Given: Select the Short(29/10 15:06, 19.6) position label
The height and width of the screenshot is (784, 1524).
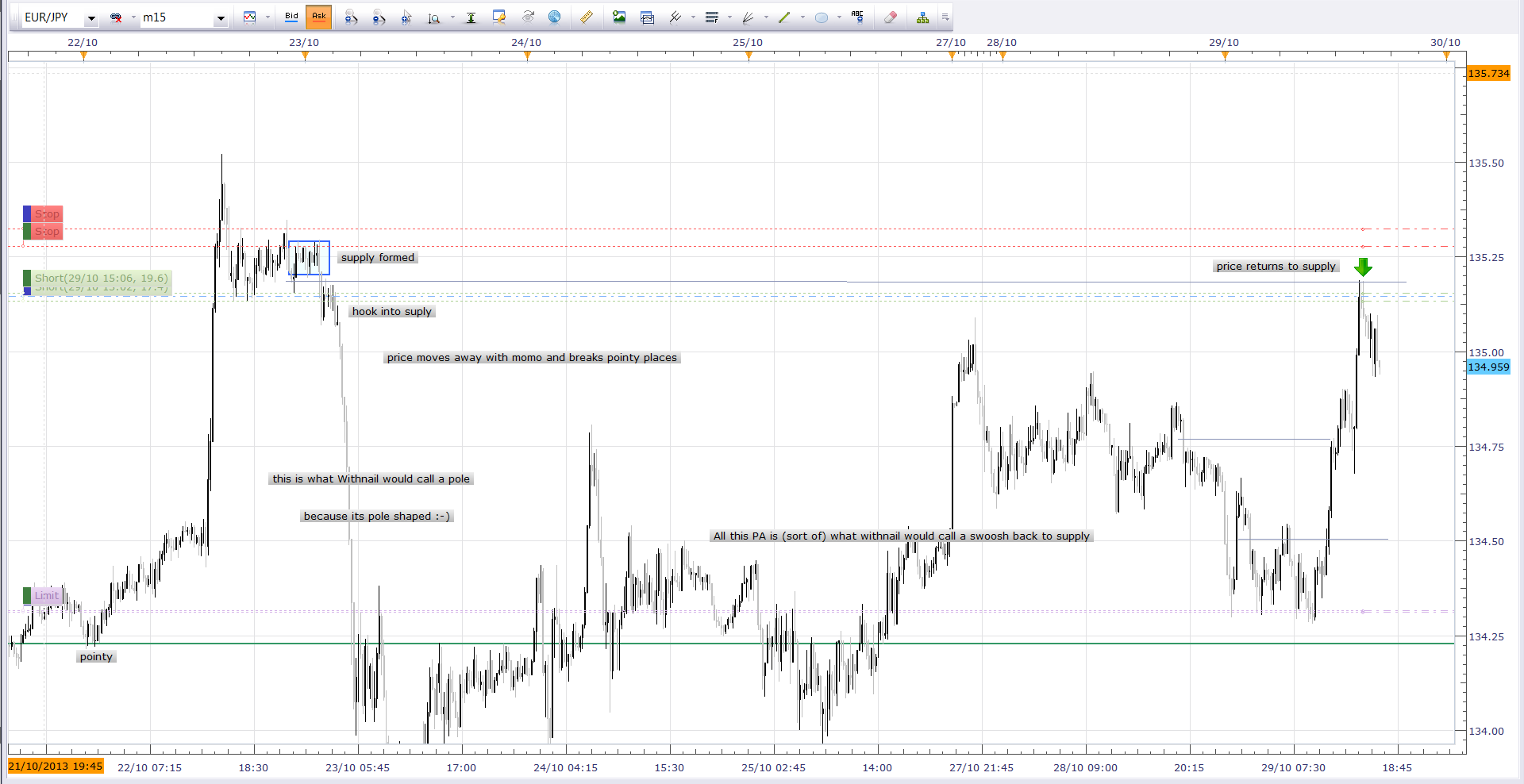Looking at the screenshot, I should click(97, 279).
